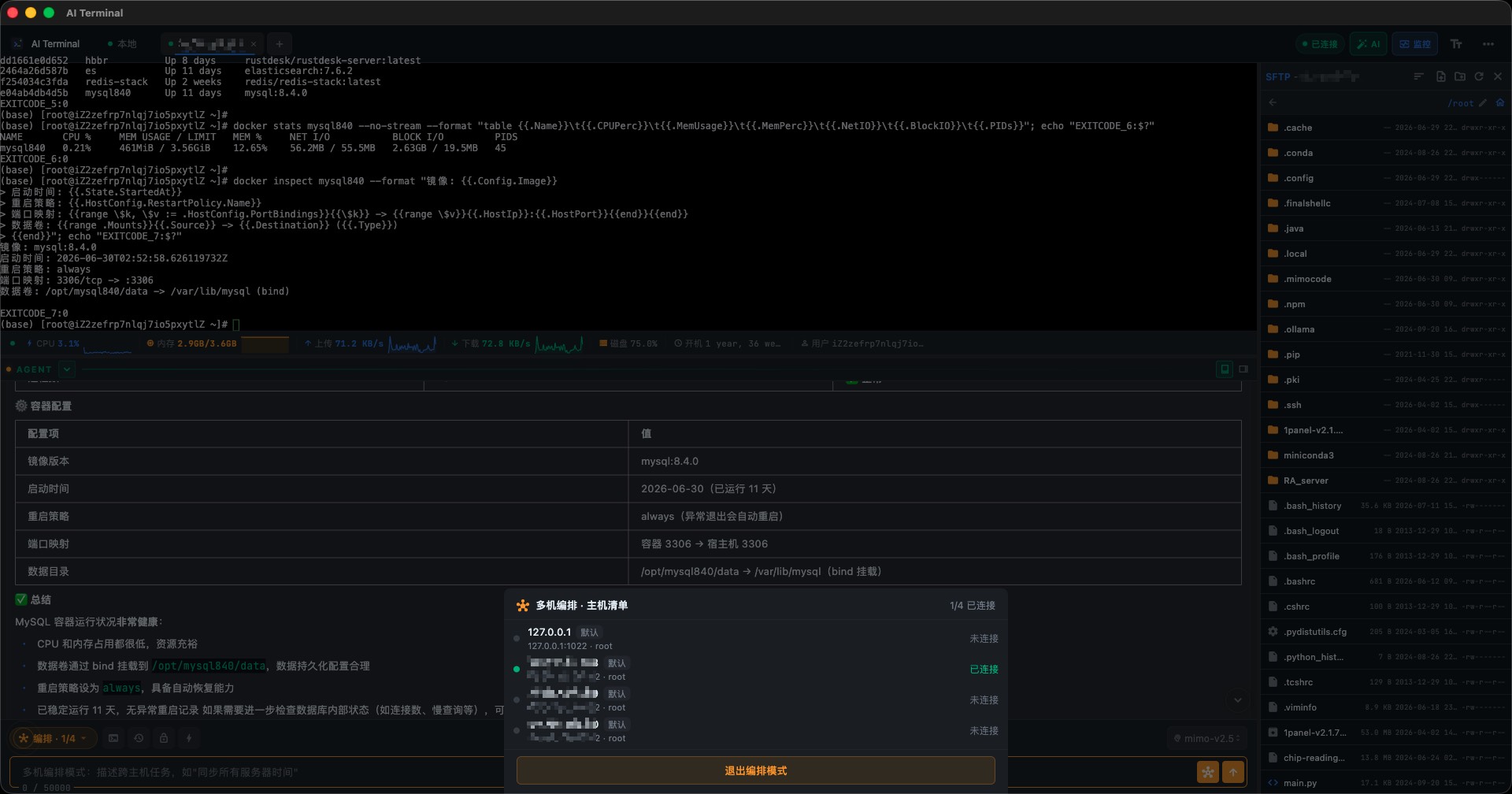Select the .bashrc file
The width and height of the screenshot is (1512, 794).
point(1385,581)
